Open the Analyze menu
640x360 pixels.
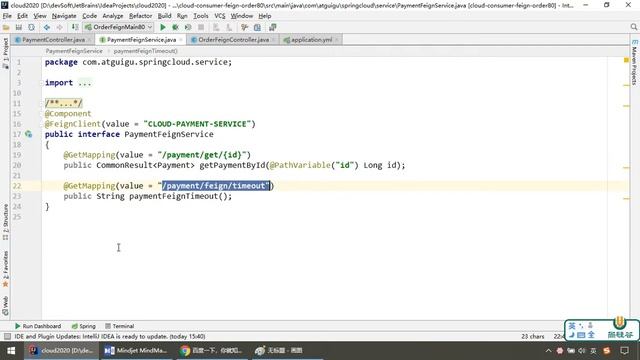point(113,16)
